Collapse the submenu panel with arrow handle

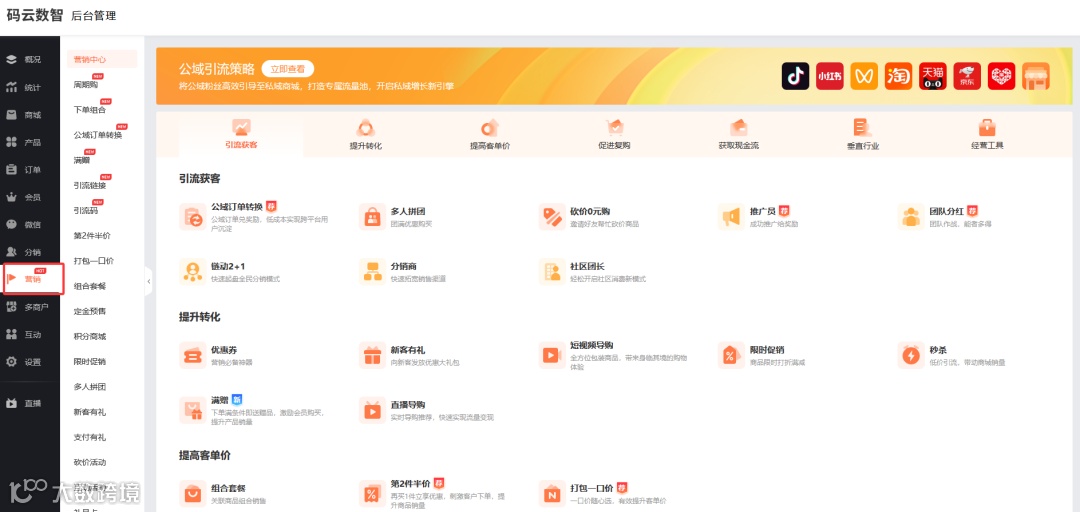click(x=148, y=281)
